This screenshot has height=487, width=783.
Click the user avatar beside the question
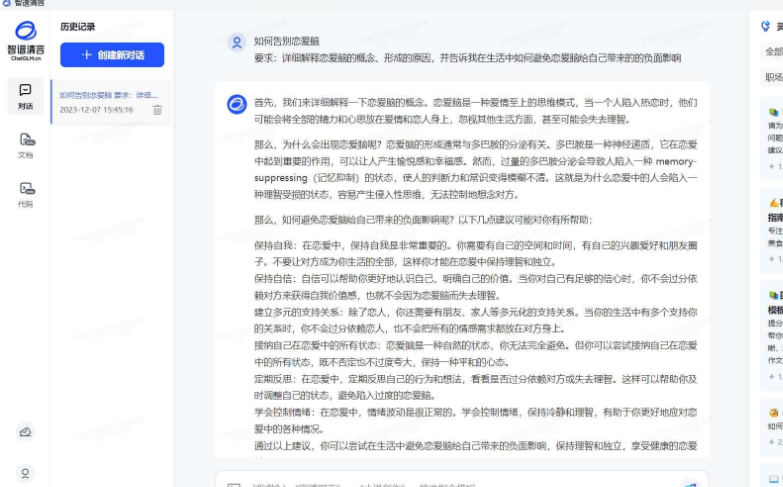pos(237,42)
